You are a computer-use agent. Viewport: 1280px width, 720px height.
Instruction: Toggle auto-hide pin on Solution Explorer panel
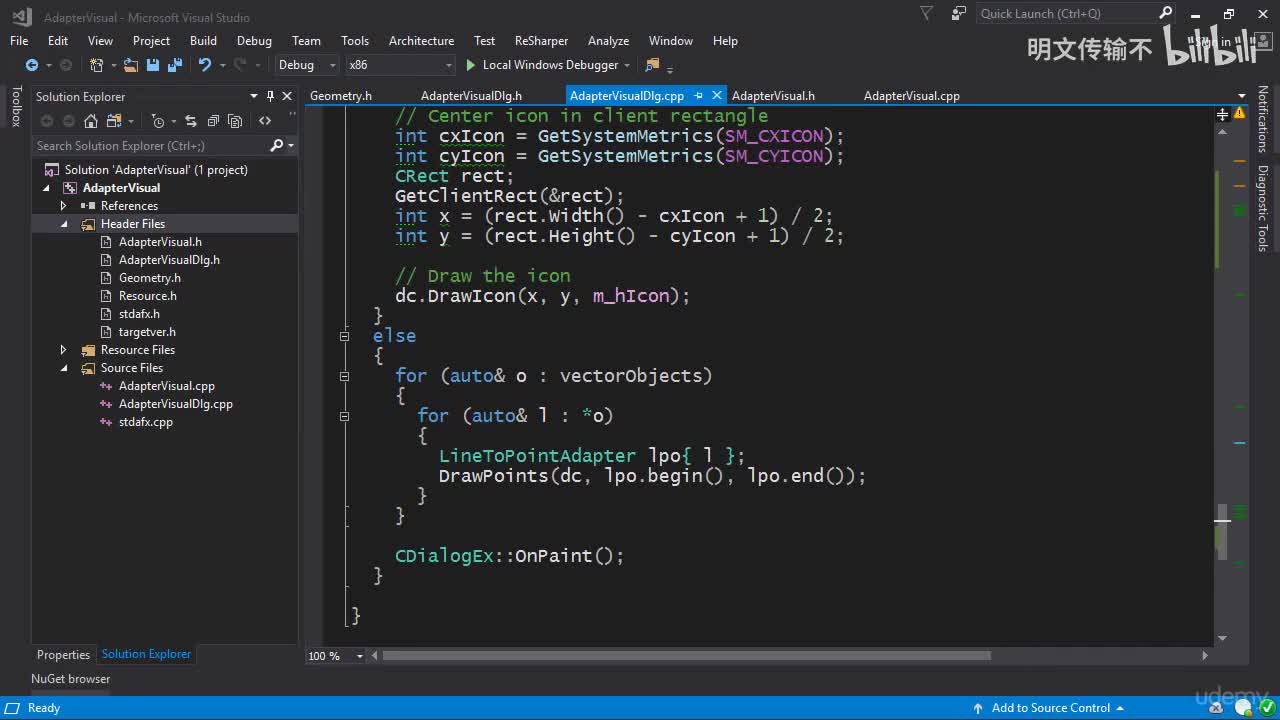point(270,96)
